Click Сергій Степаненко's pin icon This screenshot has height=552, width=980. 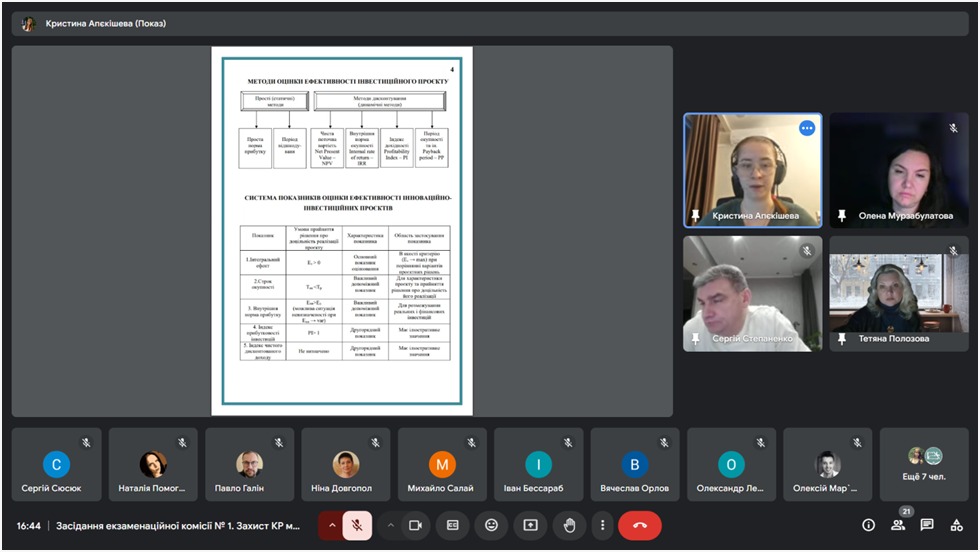point(695,339)
